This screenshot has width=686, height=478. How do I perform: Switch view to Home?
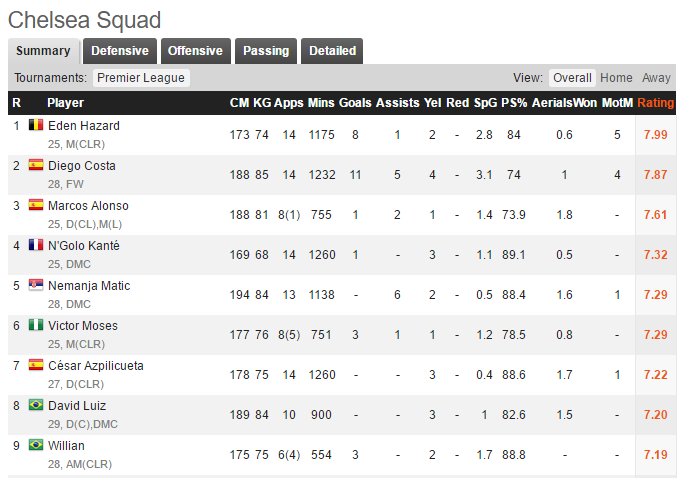(616, 78)
